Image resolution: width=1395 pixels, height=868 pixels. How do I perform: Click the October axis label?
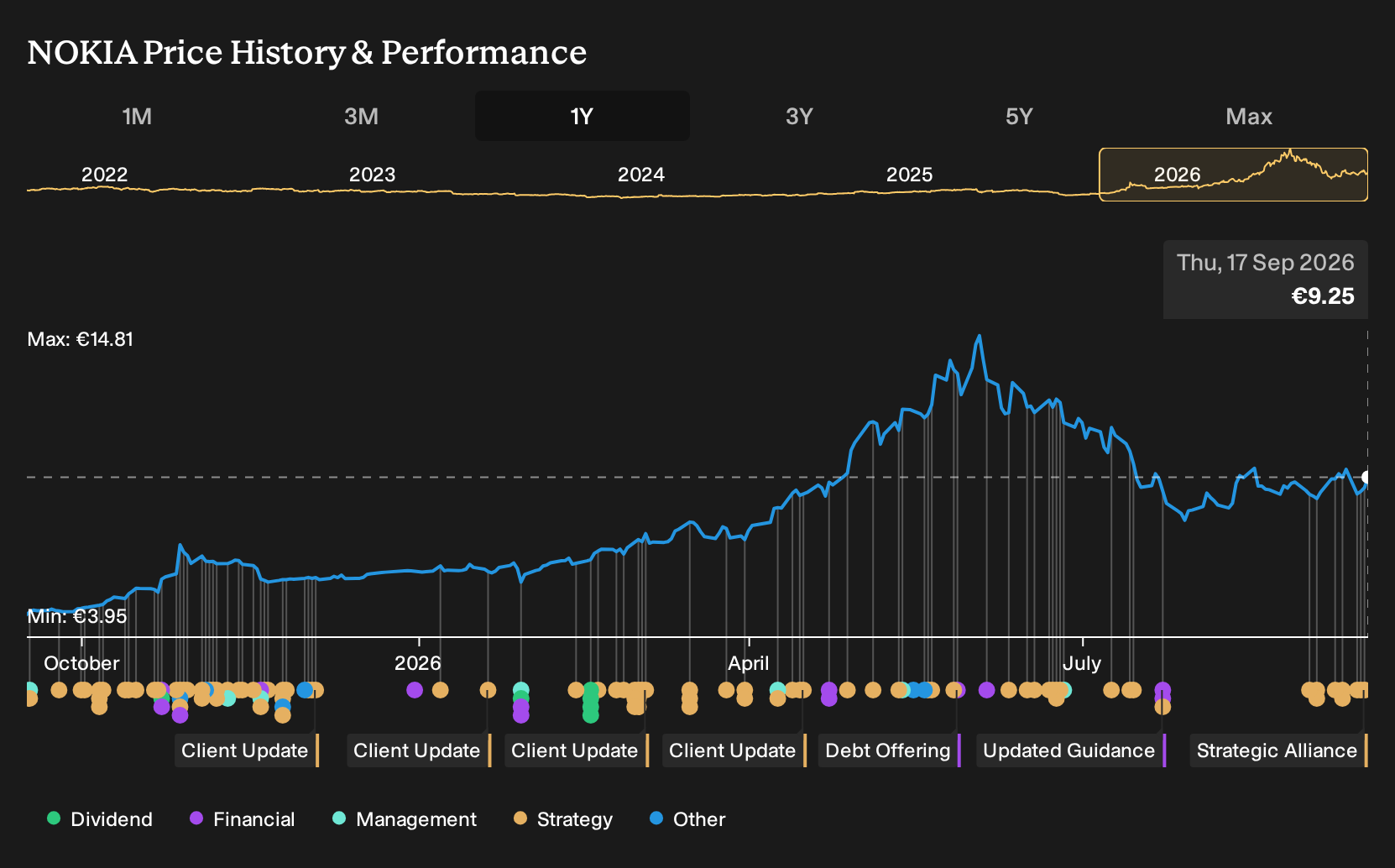point(81,663)
